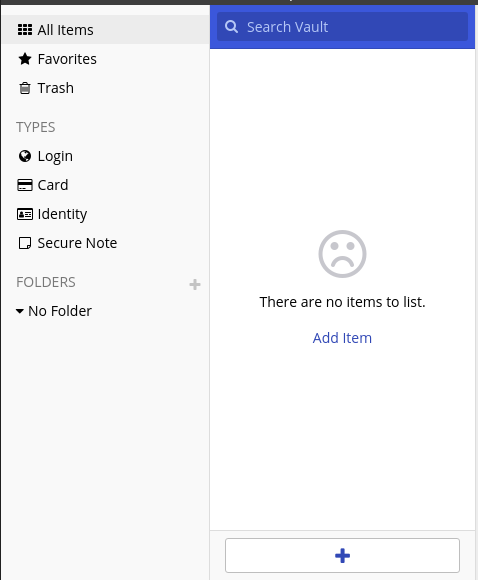
Task: Click the Identity ID card icon
Action: [x=25, y=214]
